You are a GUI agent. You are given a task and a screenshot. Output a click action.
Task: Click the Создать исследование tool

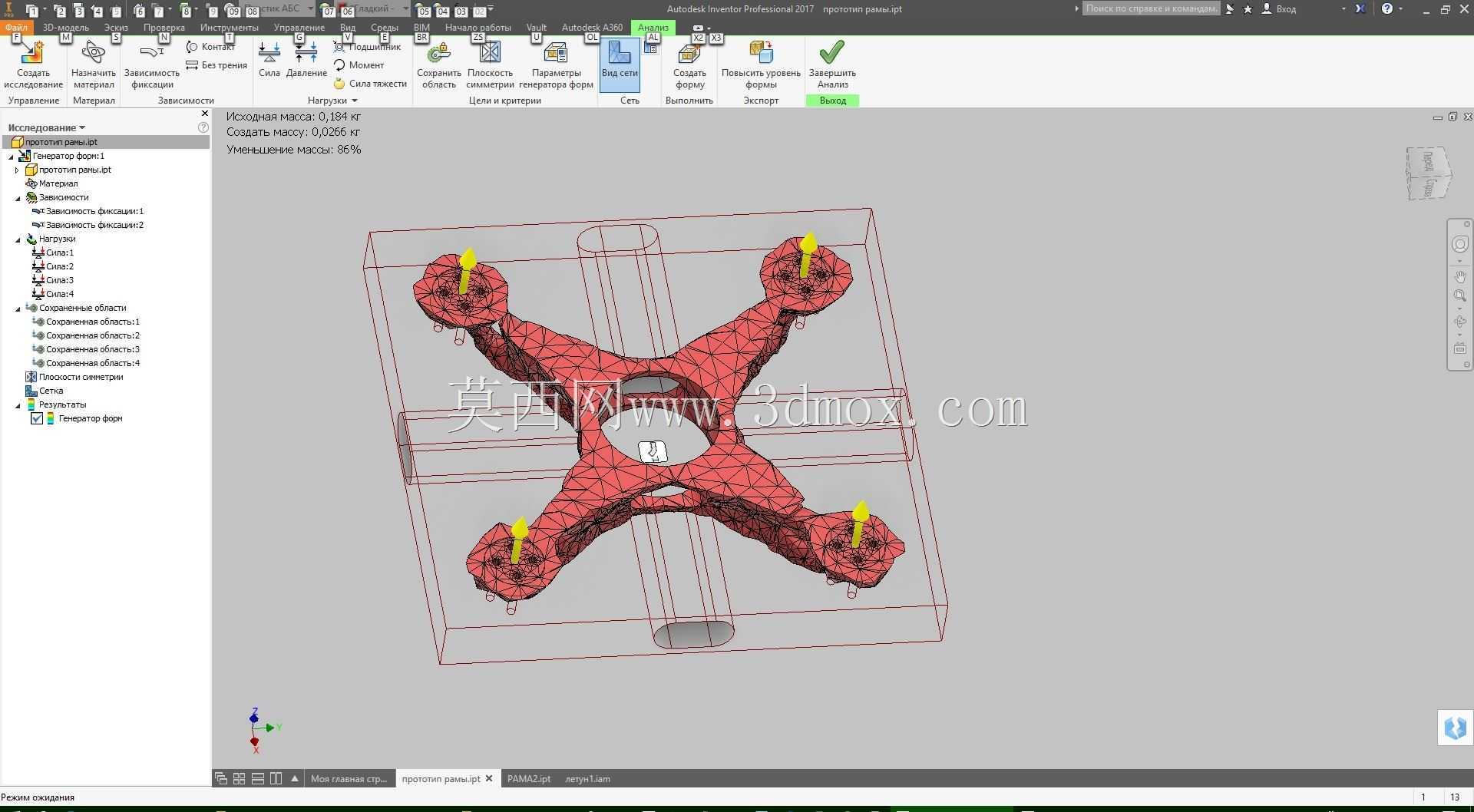pos(33,65)
